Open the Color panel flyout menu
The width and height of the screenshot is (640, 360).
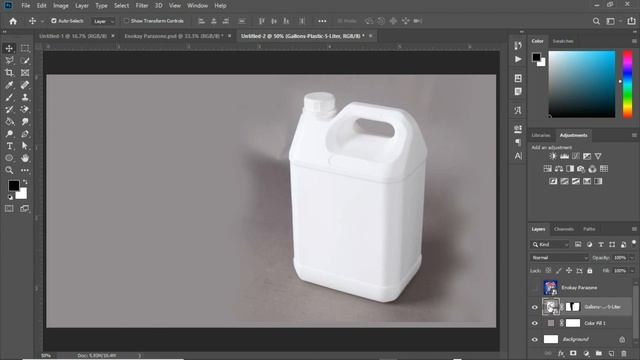click(x=634, y=41)
